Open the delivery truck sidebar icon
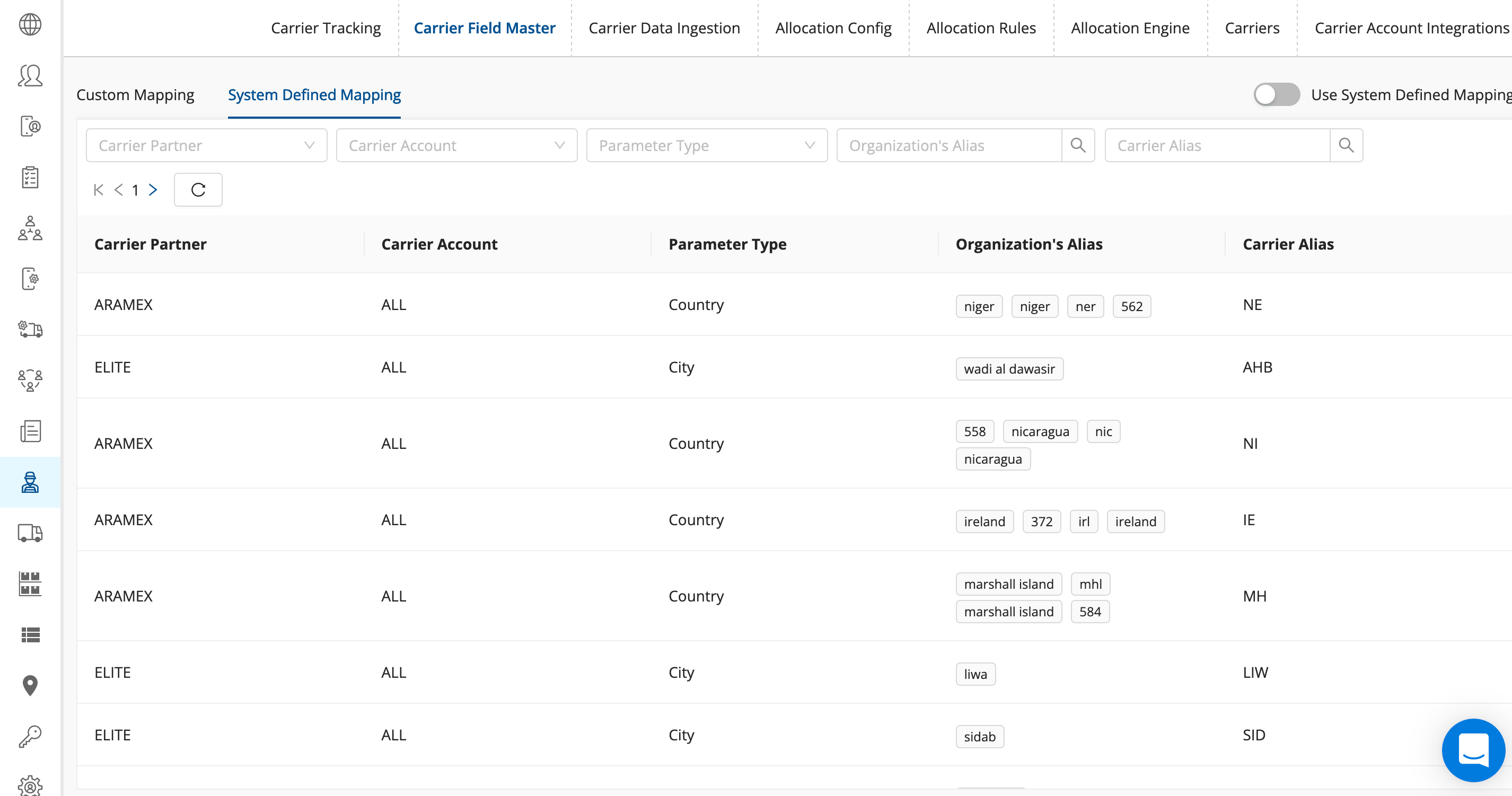The width and height of the screenshot is (1512, 796). click(x=30, y=533)
